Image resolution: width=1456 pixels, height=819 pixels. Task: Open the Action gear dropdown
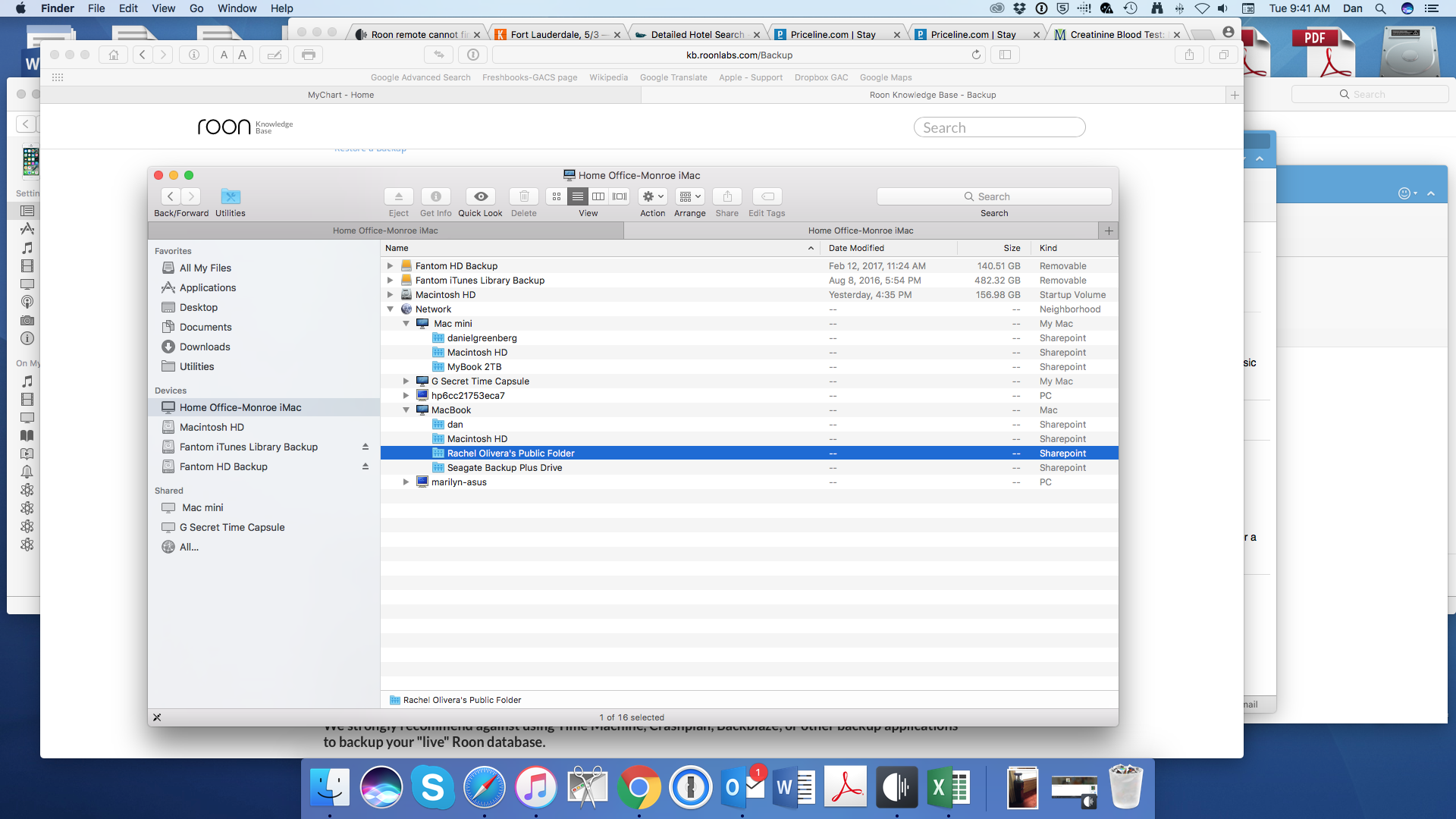[653, 196]
